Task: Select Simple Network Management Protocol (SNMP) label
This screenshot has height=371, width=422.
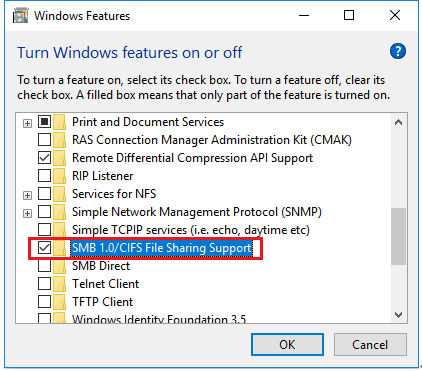Action: tap(197, 212)
